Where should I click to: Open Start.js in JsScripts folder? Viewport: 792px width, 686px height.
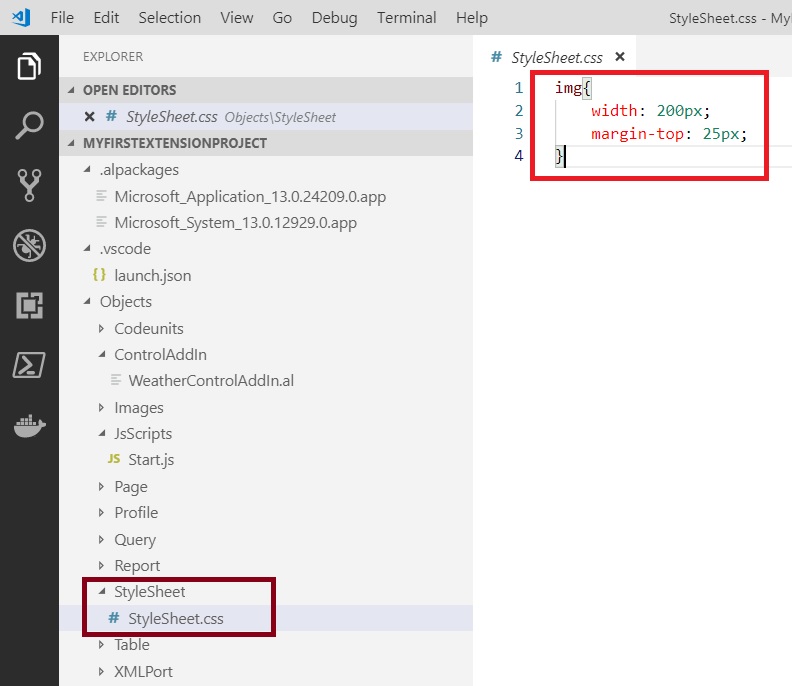[151, 460]
